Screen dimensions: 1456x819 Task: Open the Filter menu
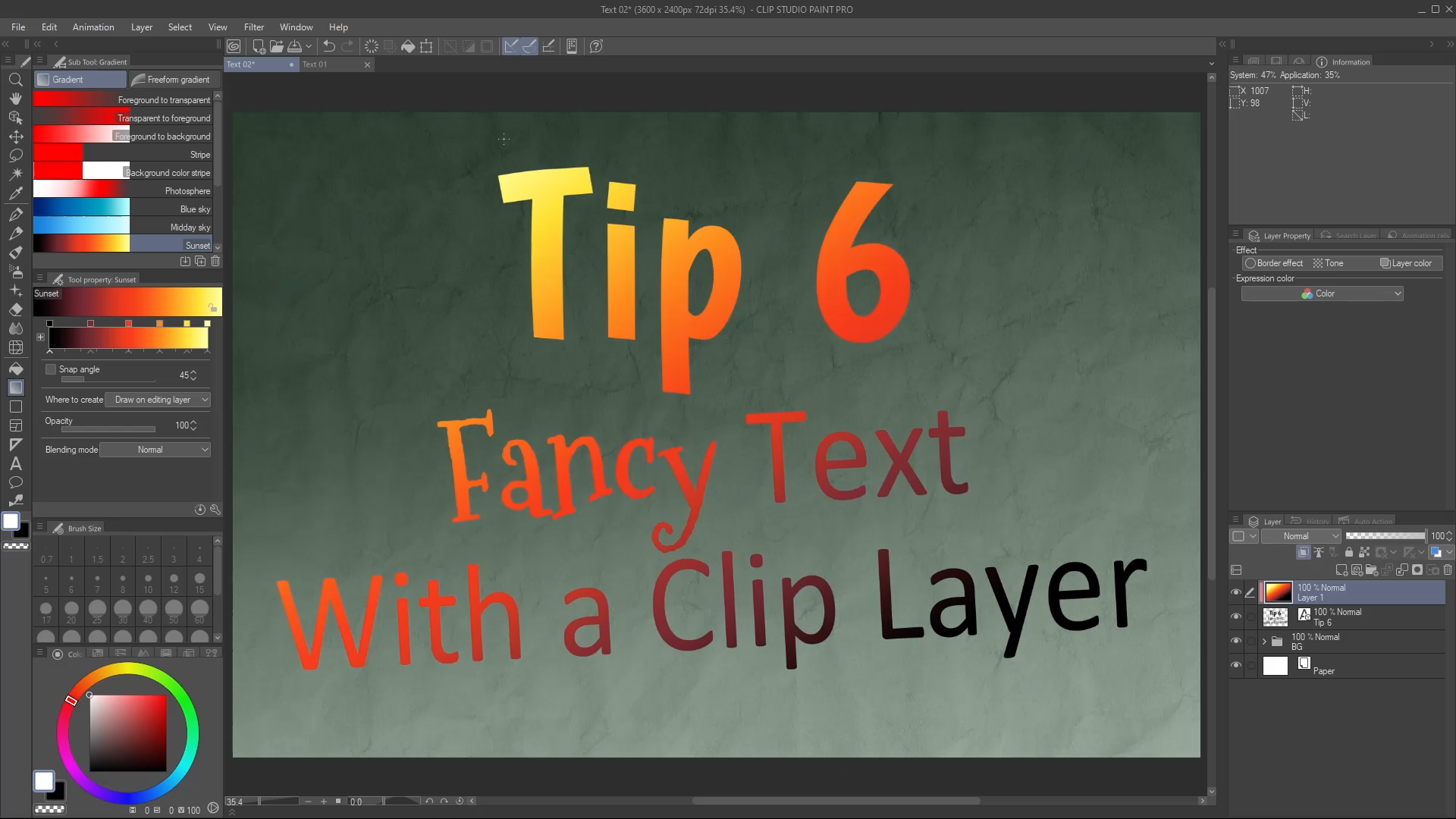253,27
